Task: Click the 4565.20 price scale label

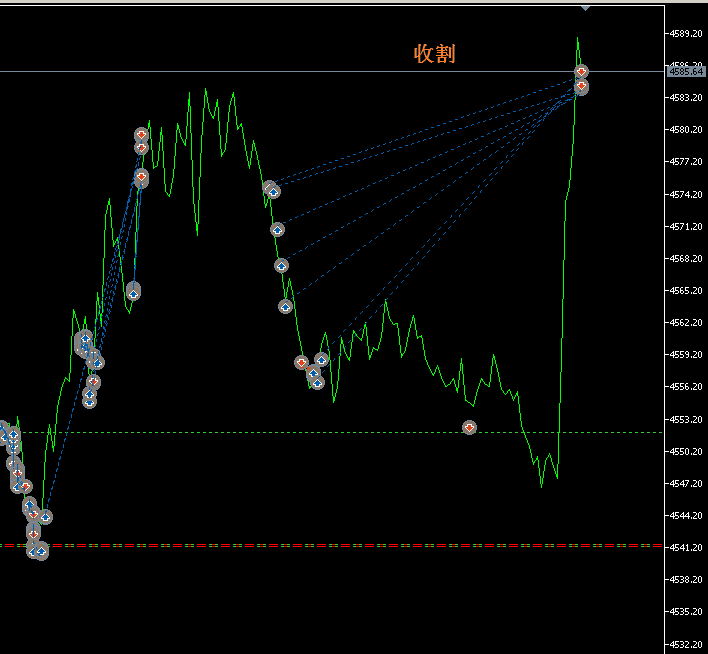Action: [x=686, y=291]
